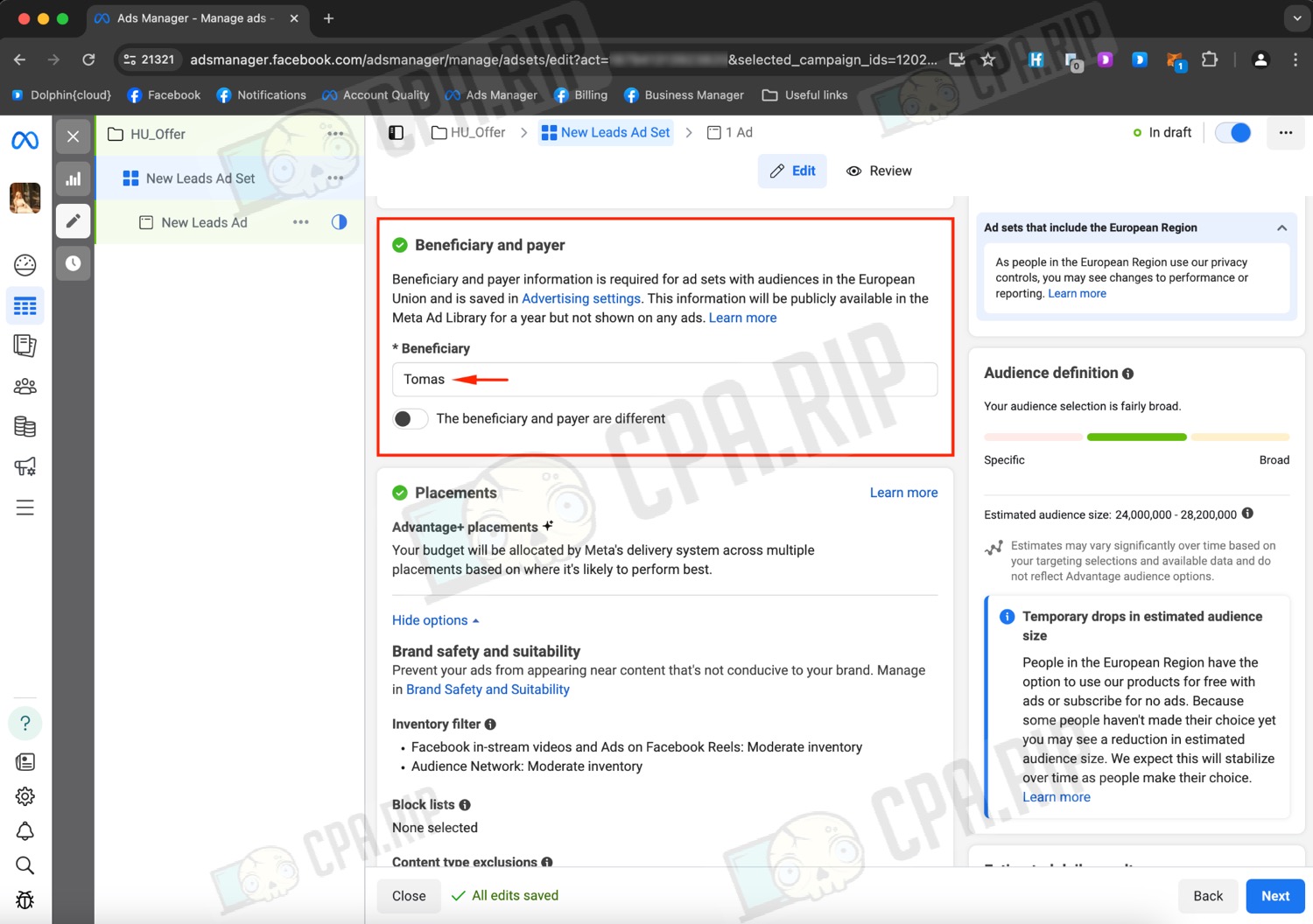Click the audience breadth meter bar
The height and width of the screenshot is (924, 1313).
coord(1136,437)
